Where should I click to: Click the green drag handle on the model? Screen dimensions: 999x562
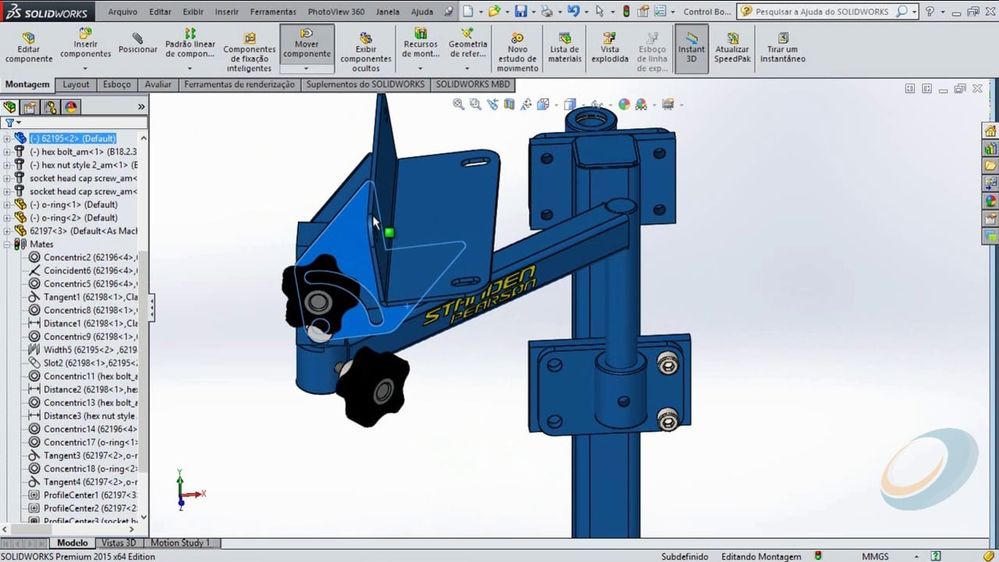click(389, 233)
